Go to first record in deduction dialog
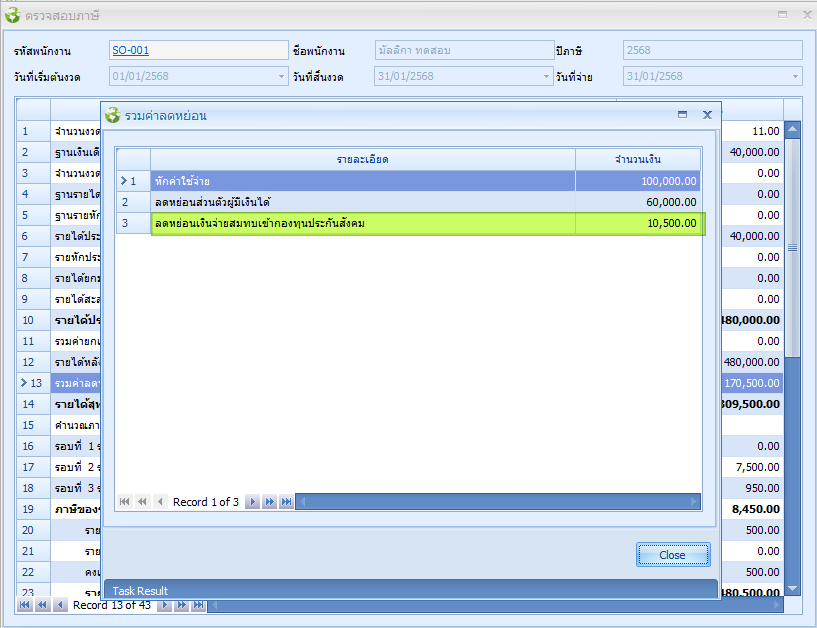This screenshot has width=817, height=628. point(125,502)
